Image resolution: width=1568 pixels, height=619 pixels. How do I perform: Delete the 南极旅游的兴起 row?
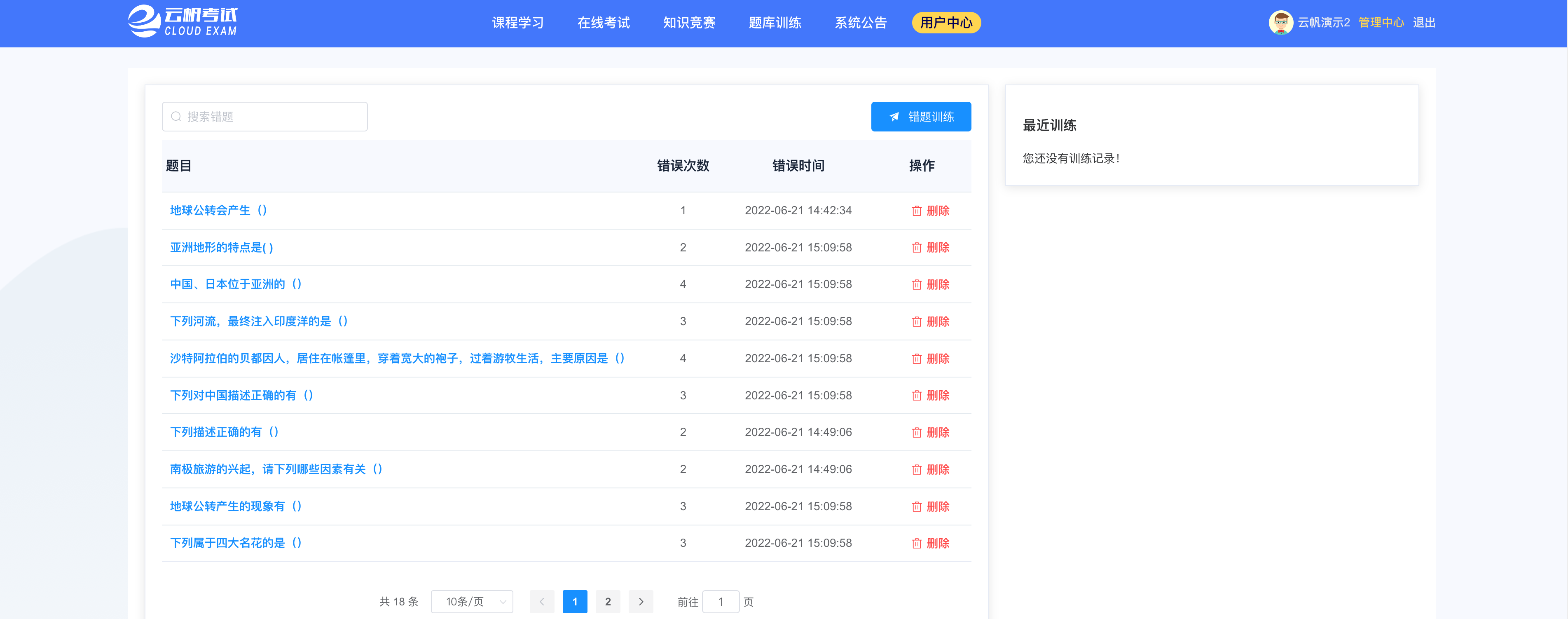coord(930,469)
